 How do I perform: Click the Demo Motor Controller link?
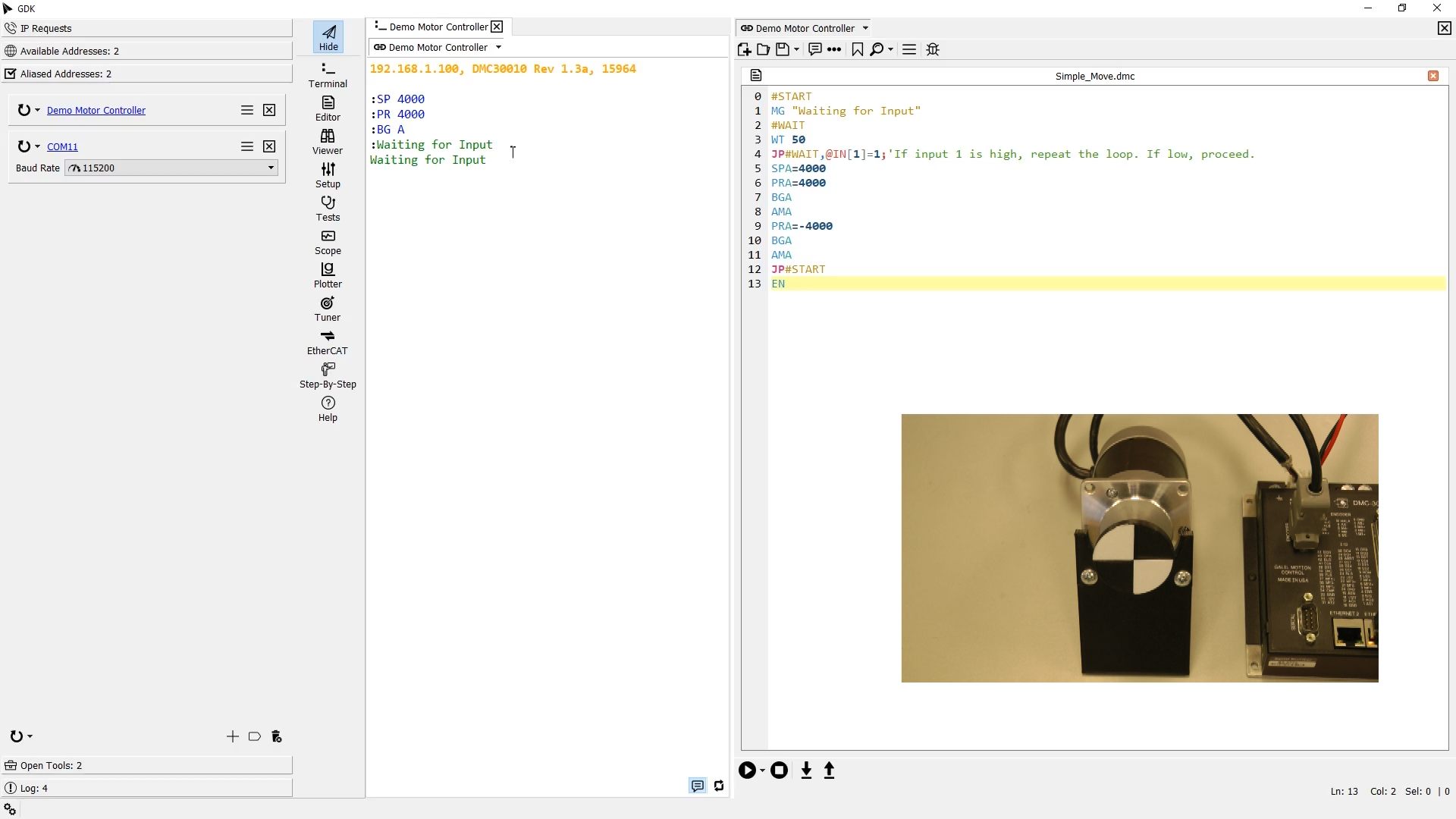[96, 110]
